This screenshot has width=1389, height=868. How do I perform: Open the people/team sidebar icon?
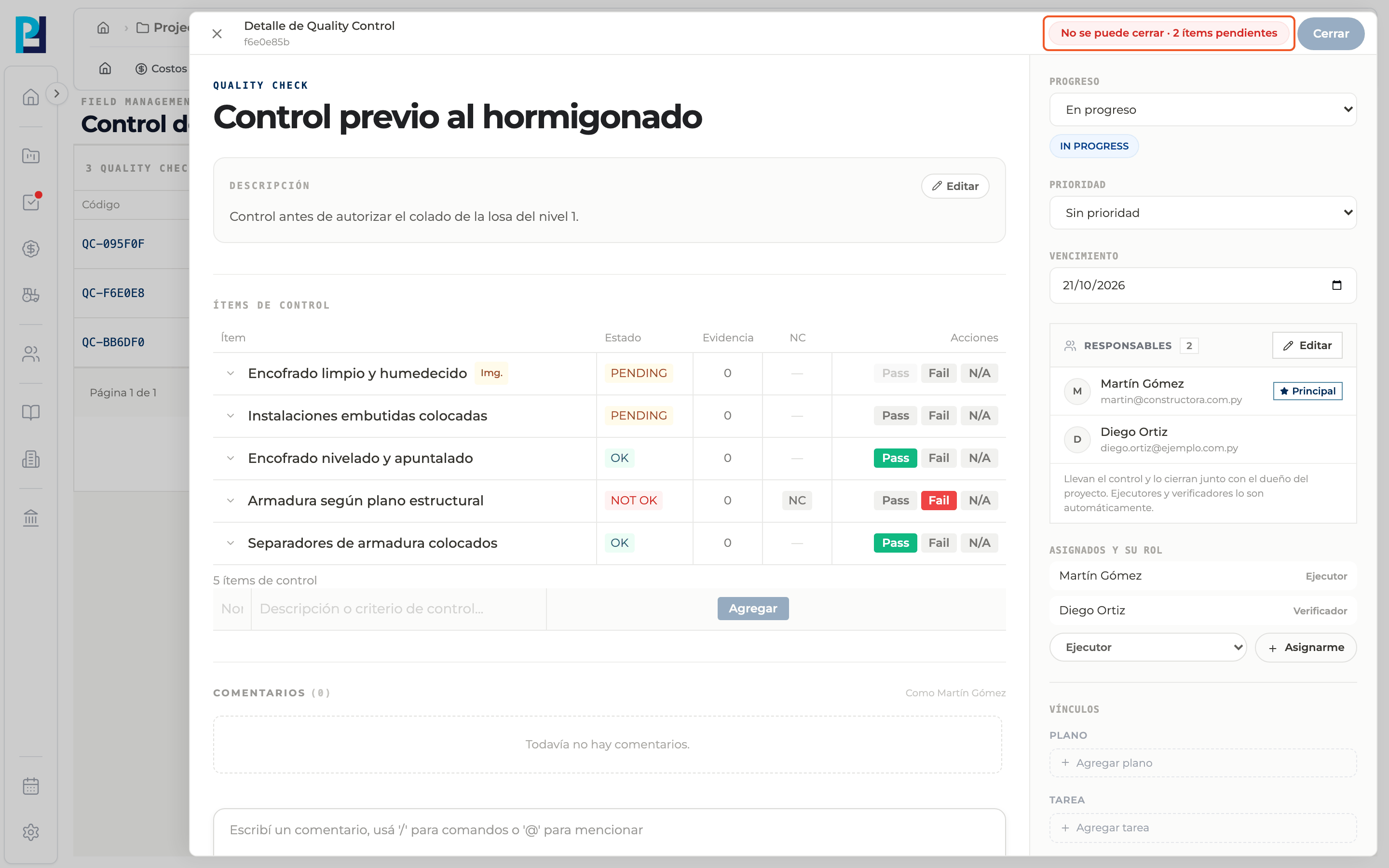pyautogui.click(x=31, y=354)
